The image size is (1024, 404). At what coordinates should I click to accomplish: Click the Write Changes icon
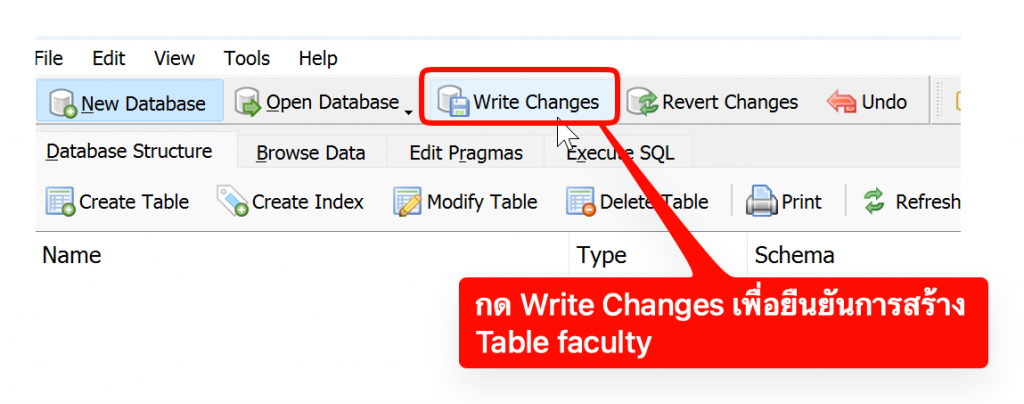click(x=455, y=102)
